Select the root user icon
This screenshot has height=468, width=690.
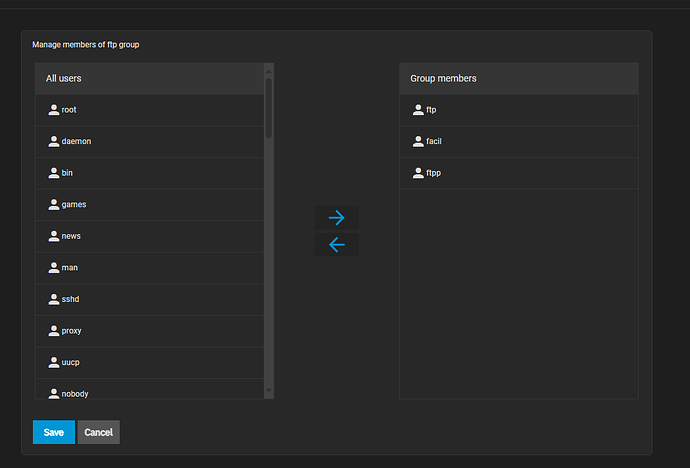(x=54, y=110)
